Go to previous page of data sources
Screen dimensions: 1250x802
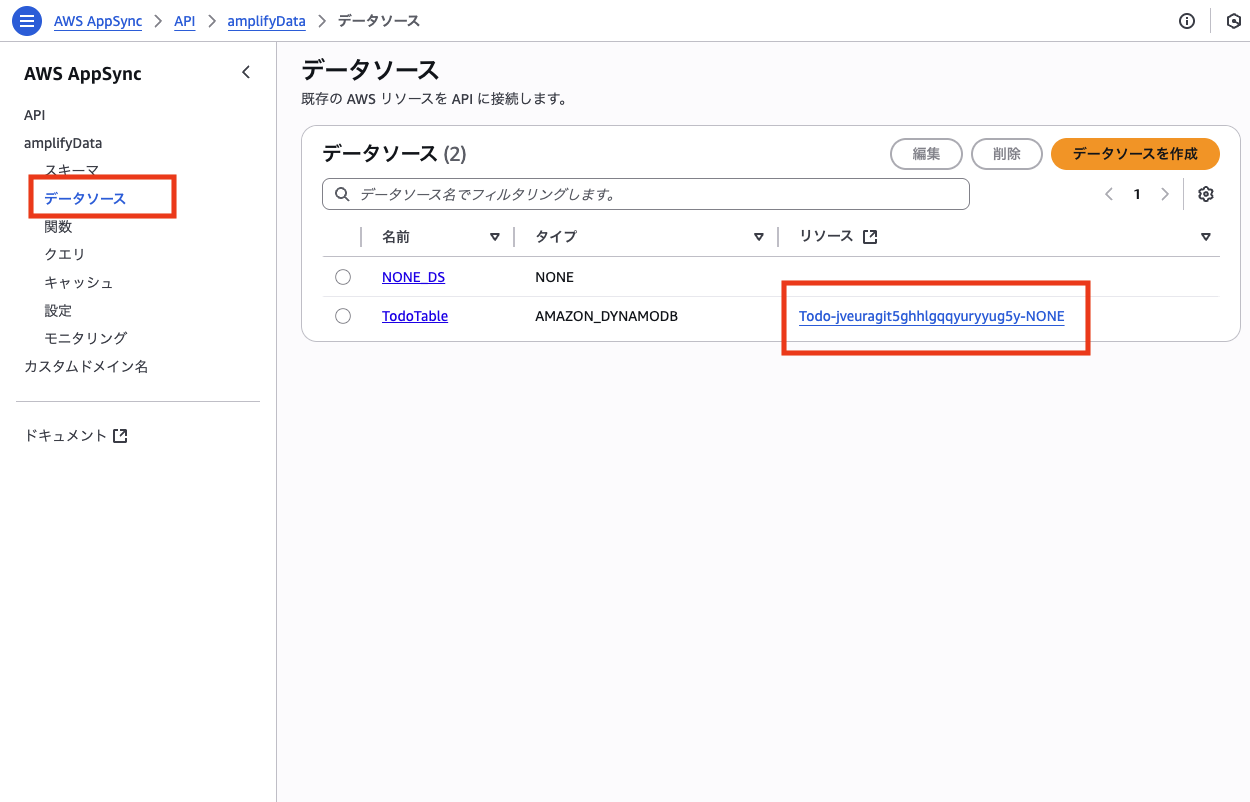click(x=1108, y=194)
